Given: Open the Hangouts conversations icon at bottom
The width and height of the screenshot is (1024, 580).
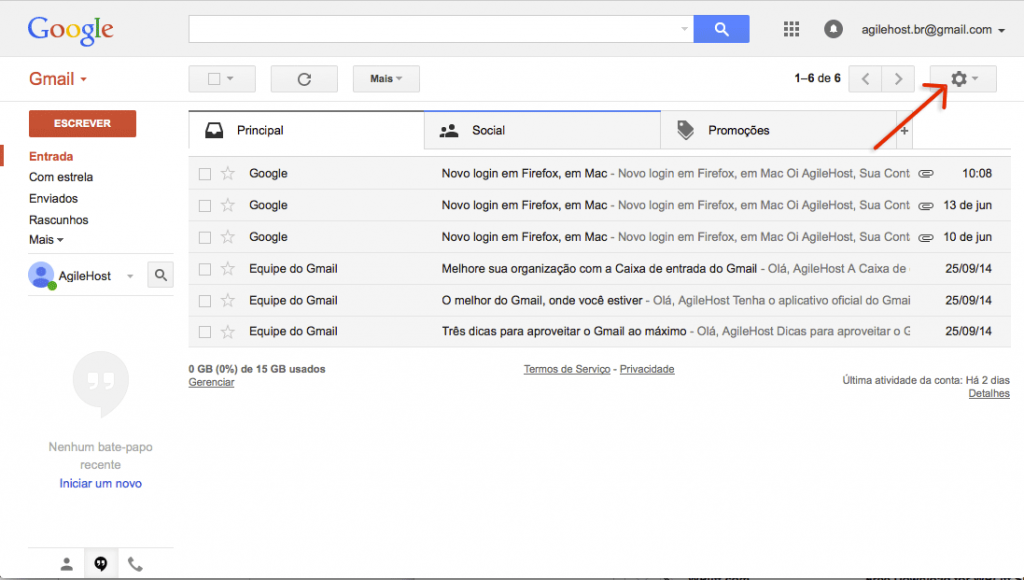Looking at the screenshot, I should [101, 564].
